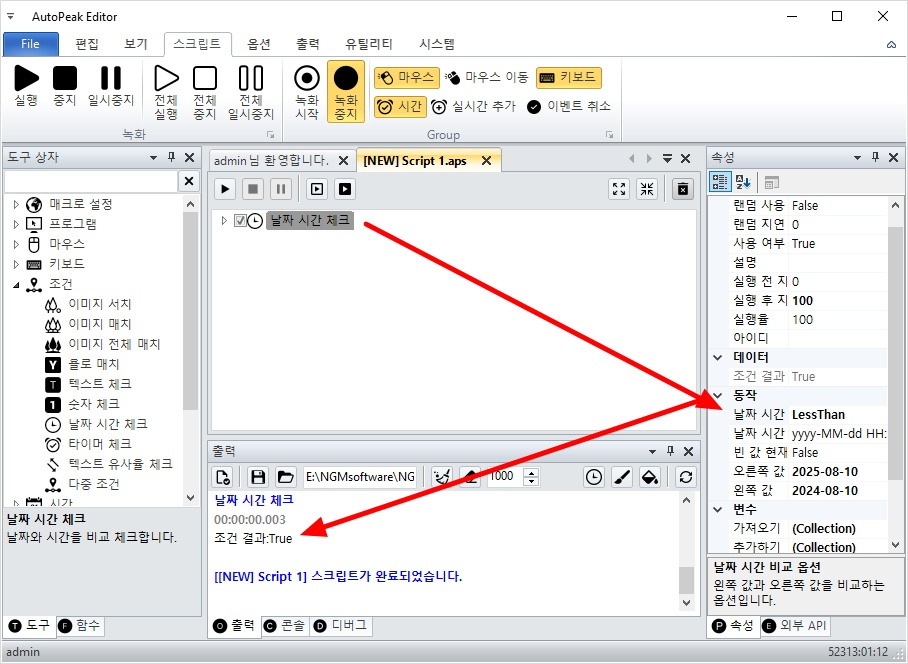Run the script with 실행 play icon
Viewport: 908px width, 664px height.
pos(26,86)
